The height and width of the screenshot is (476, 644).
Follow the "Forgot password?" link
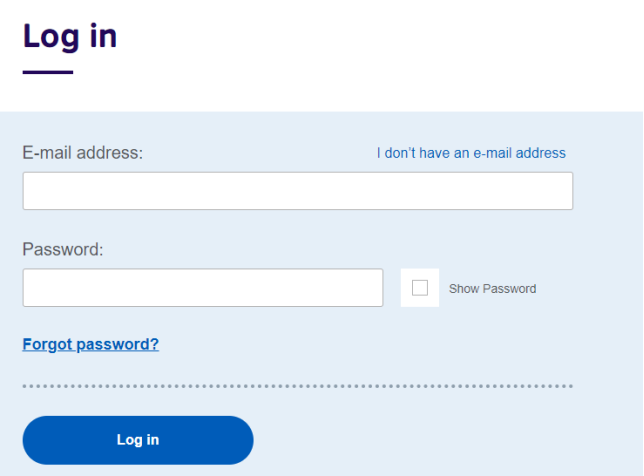[90, 345]
